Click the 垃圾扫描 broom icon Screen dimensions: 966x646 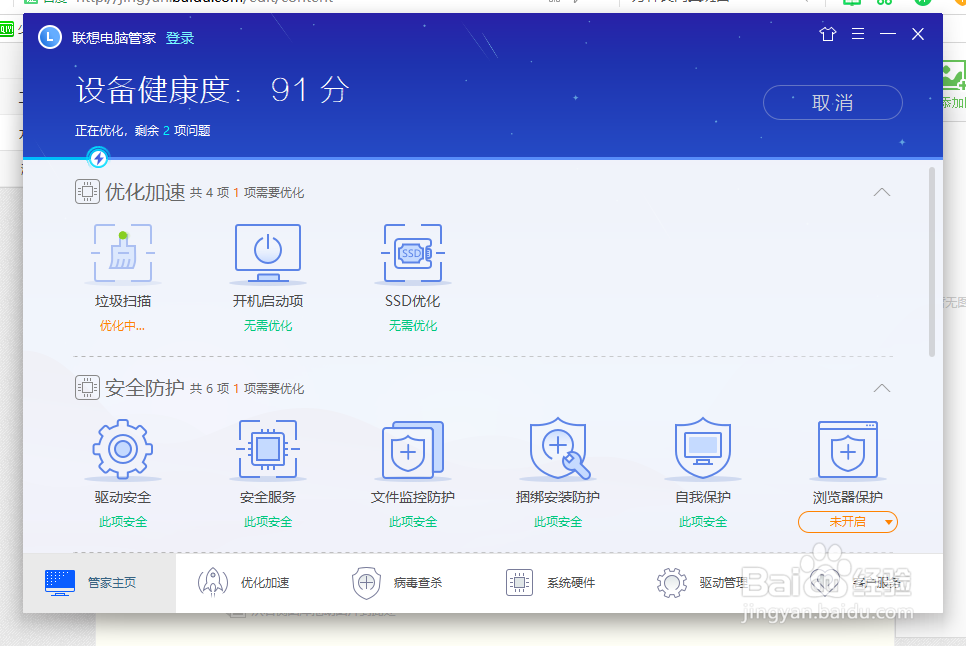(x=123, y=253)
